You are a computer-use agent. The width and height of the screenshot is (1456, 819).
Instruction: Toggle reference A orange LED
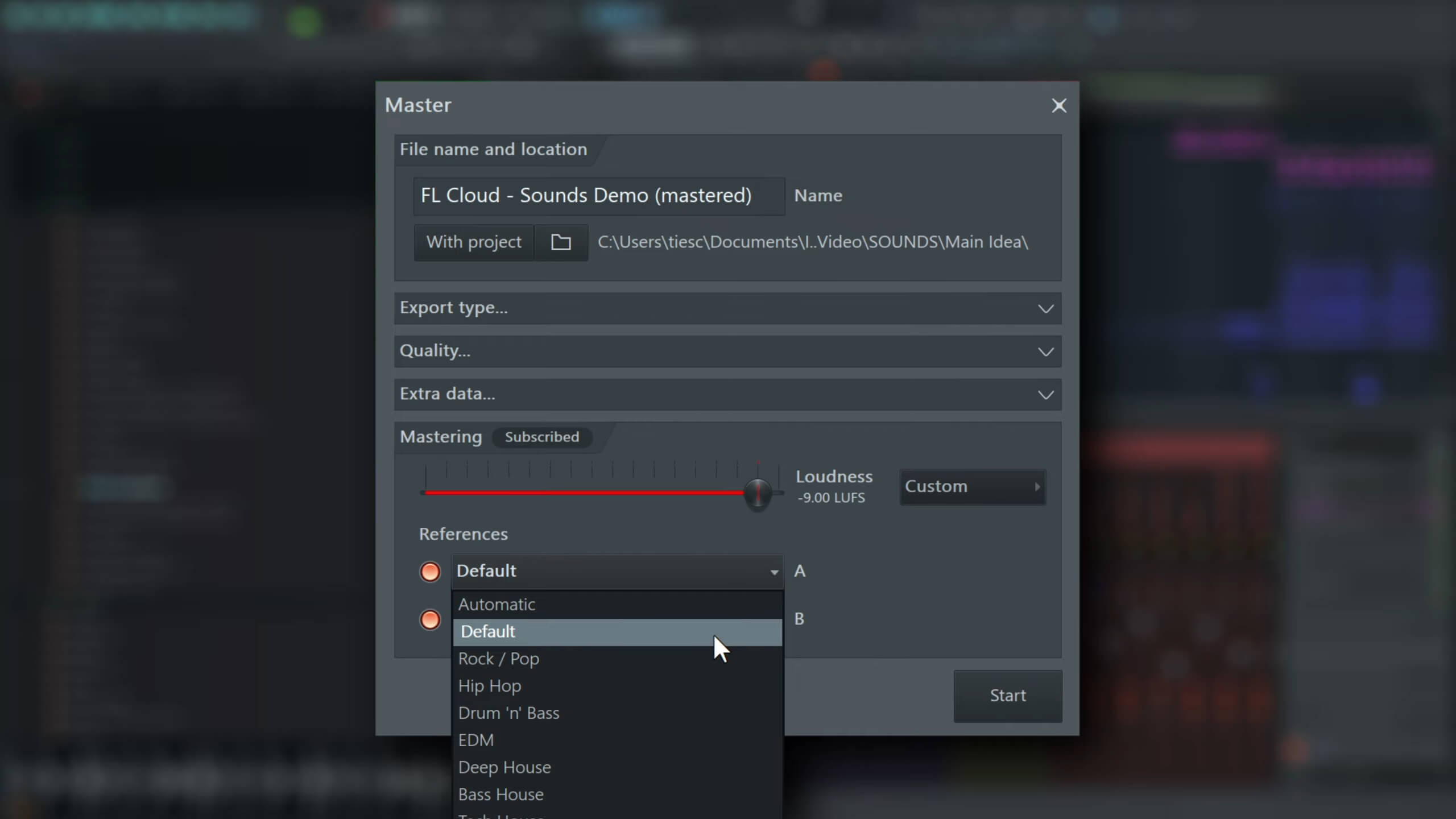tap(430, 572)
